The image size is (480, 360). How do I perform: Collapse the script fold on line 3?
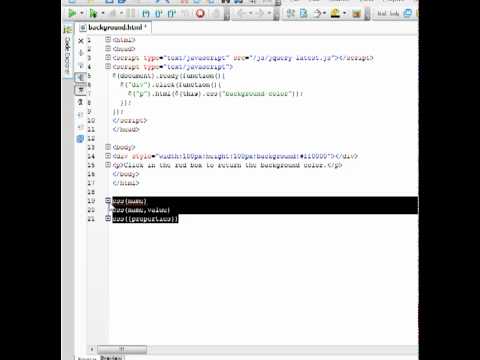tap(108, 57)
